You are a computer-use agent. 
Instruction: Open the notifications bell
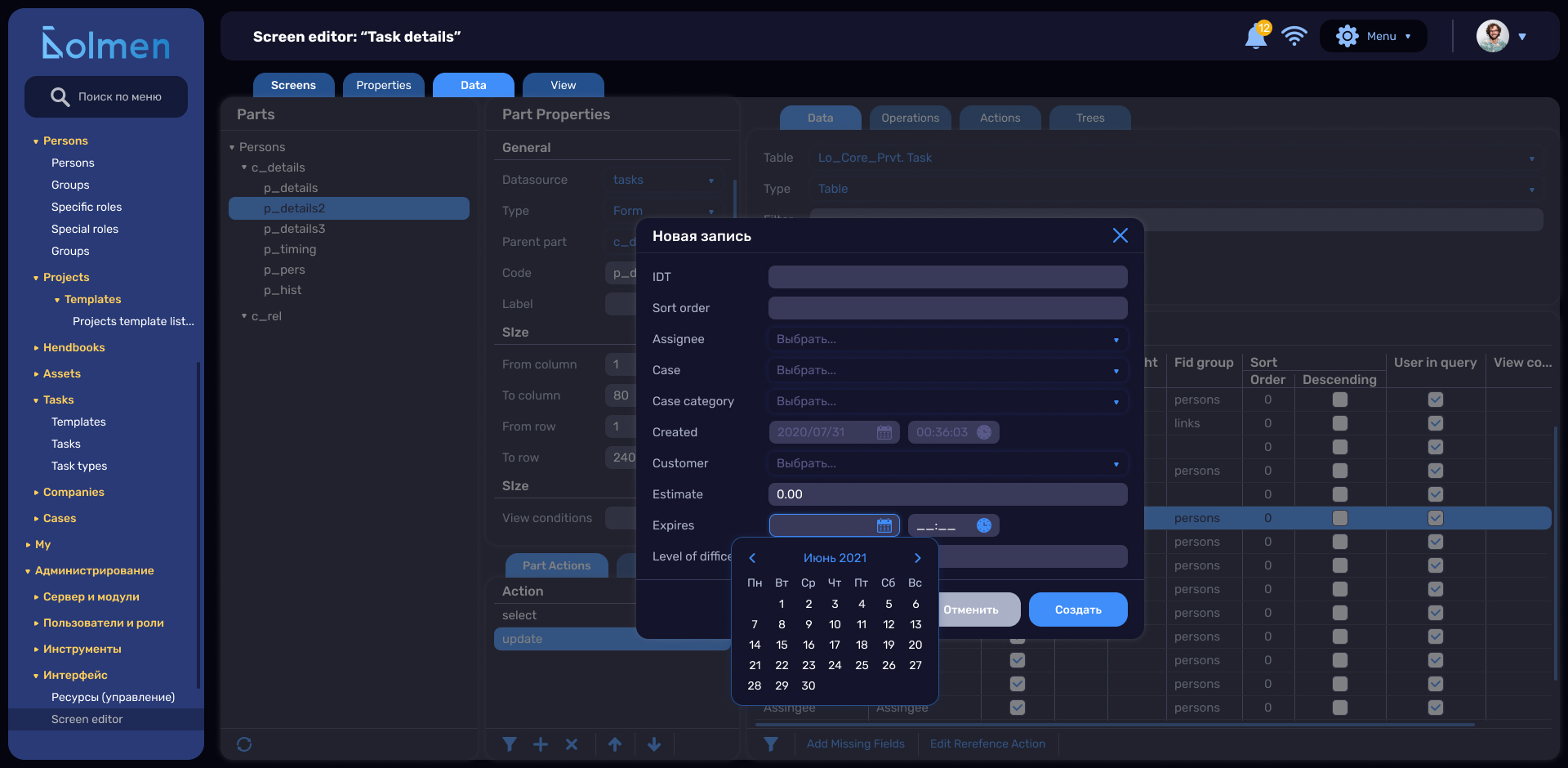click(1256, 37)
